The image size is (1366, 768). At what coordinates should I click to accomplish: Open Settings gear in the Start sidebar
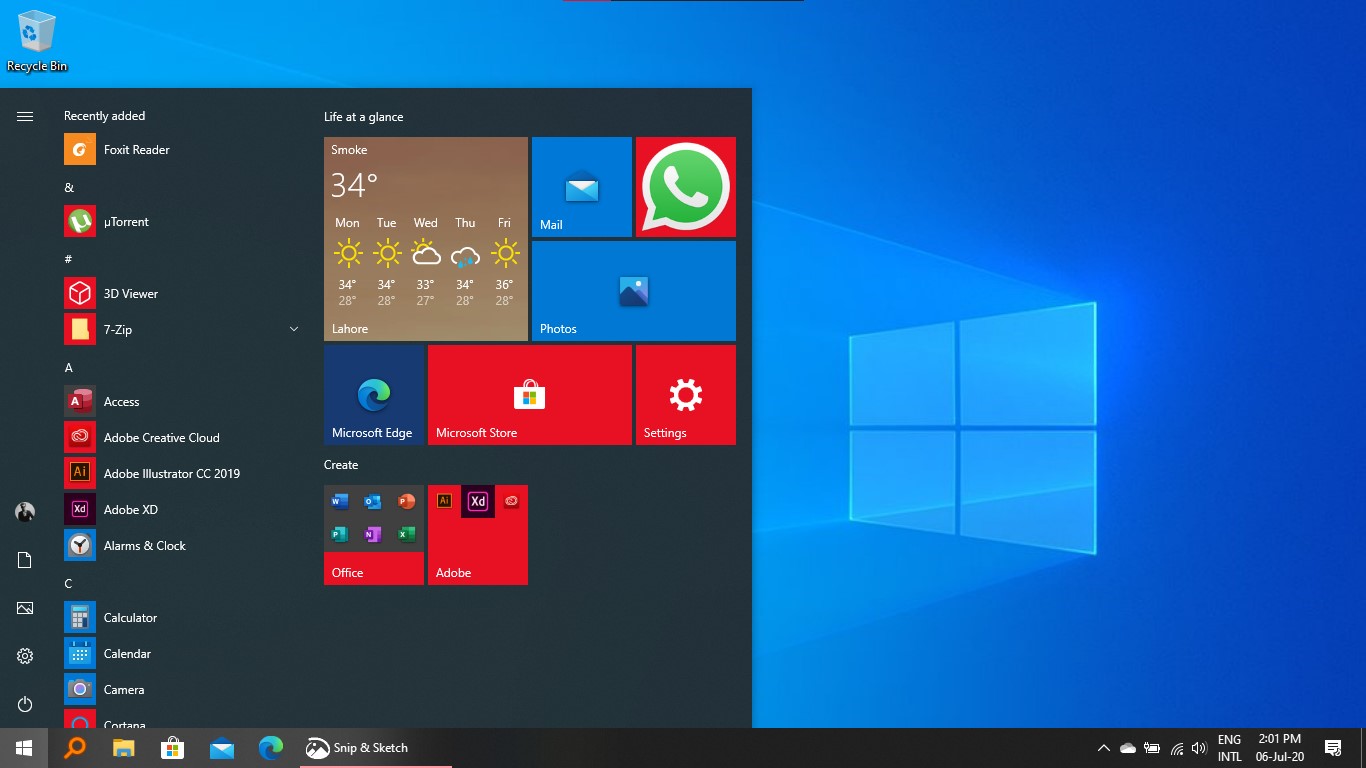[25, 656]
